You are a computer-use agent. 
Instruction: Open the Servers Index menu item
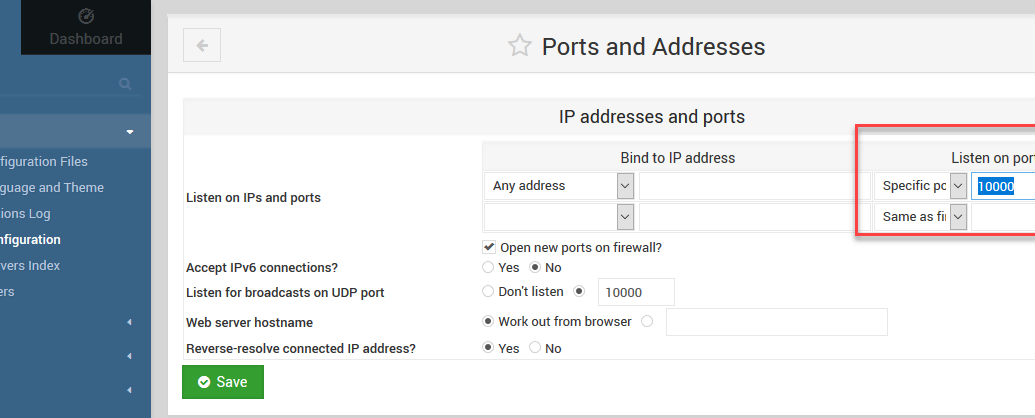[32, 266]
